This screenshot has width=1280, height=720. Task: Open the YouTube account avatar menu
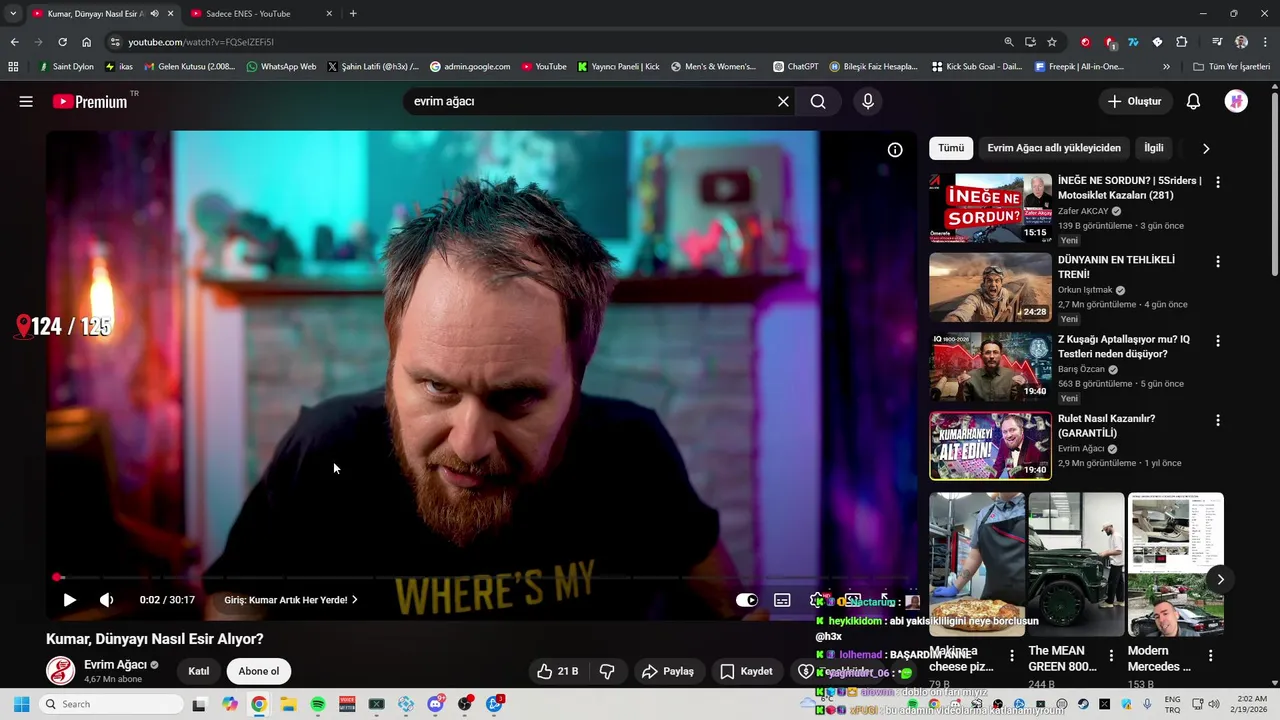(x=1236, y=101)
